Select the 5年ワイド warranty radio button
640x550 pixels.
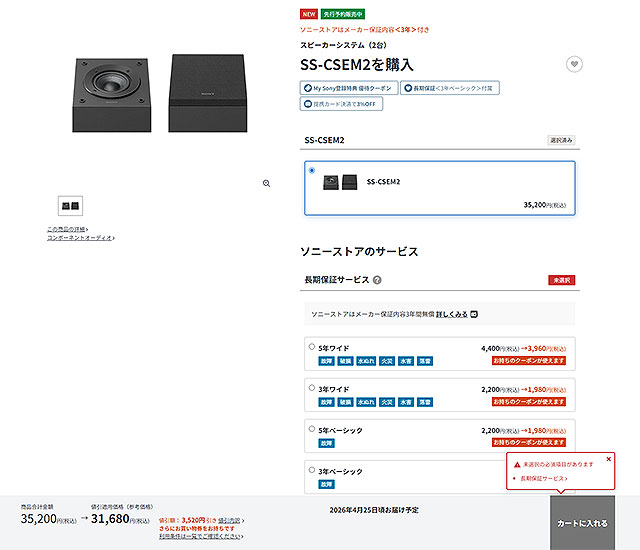click(x=313, y=347)
